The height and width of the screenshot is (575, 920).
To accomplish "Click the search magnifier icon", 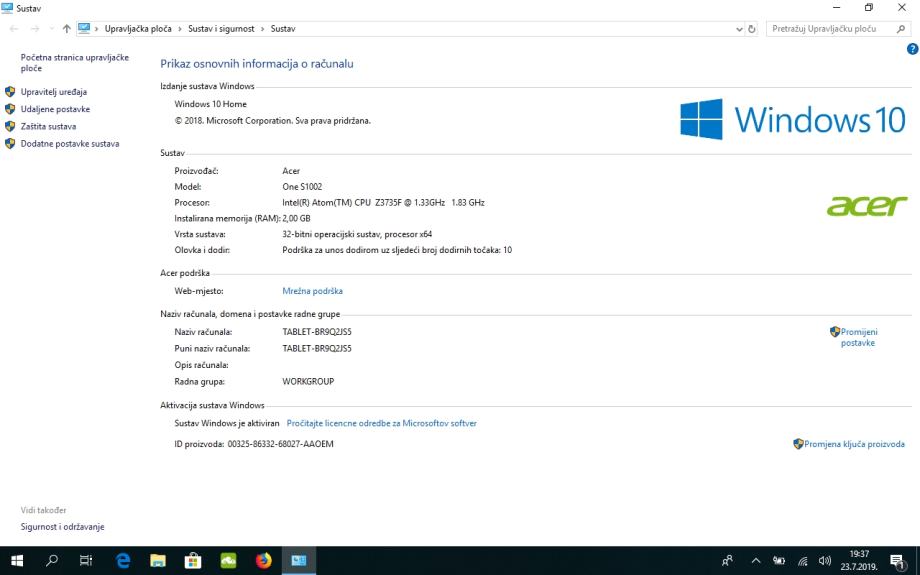I will tap(901, 29).
